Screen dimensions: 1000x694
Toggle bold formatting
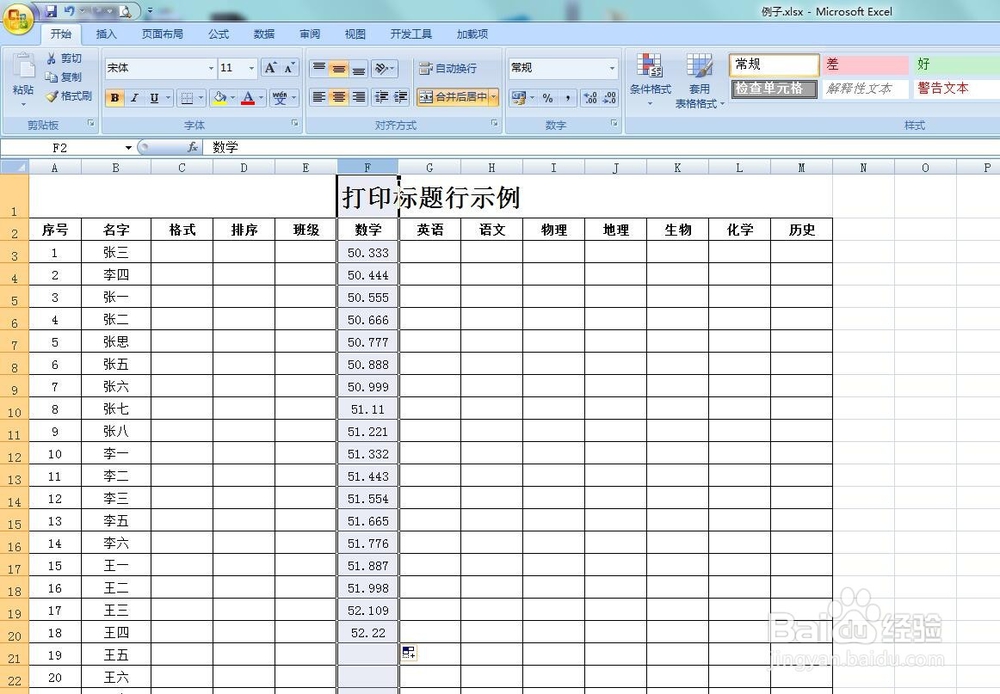click(113, 98)
